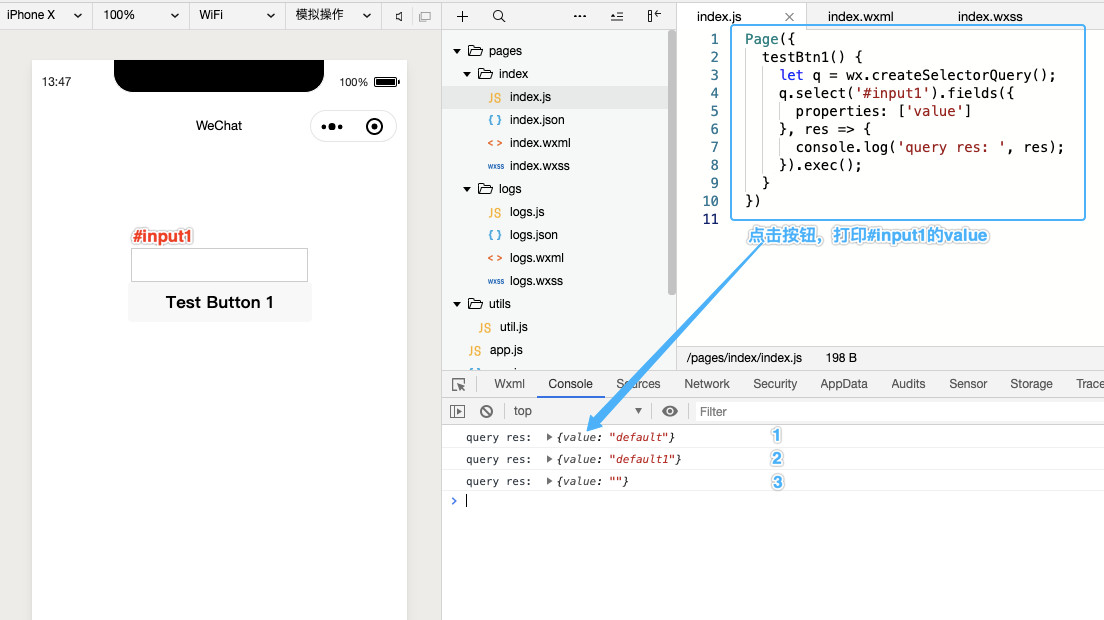Image resolution: width=1104 pixels, height=620 pixels.
Task: Expand the first query res object
Action: pos(549,437)
